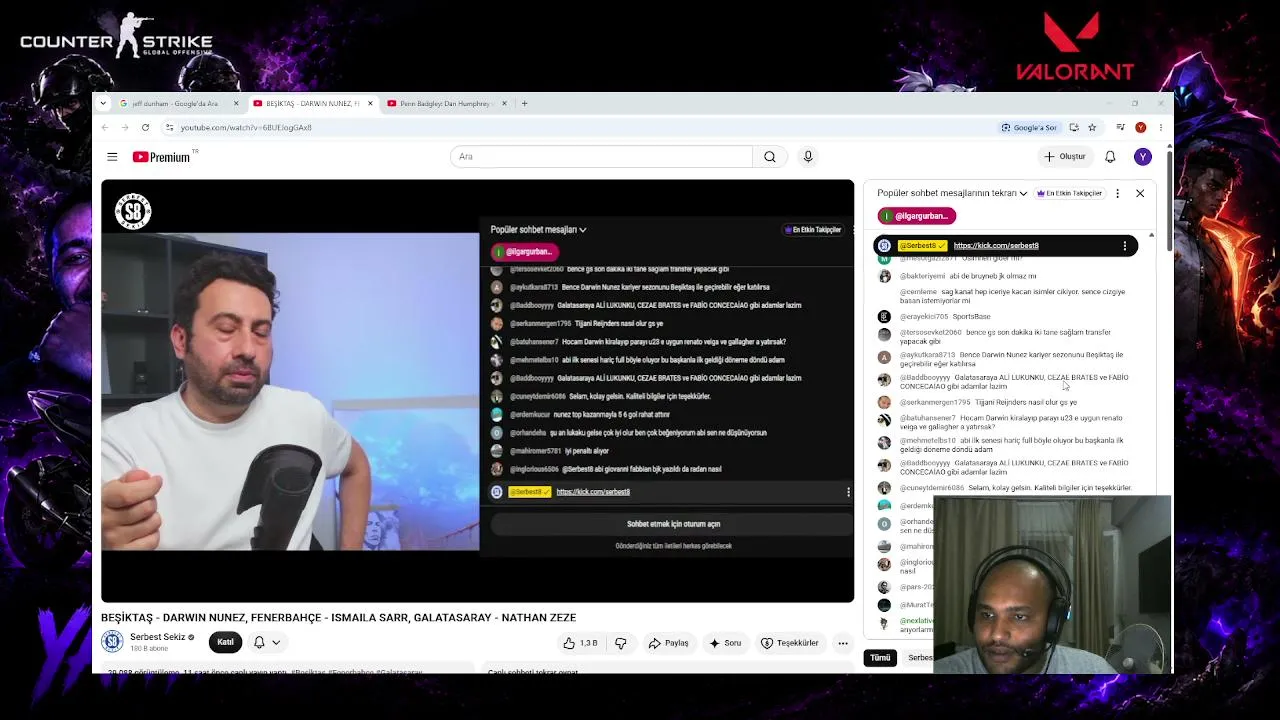Close the chat replay panel

pos(1140,193)
